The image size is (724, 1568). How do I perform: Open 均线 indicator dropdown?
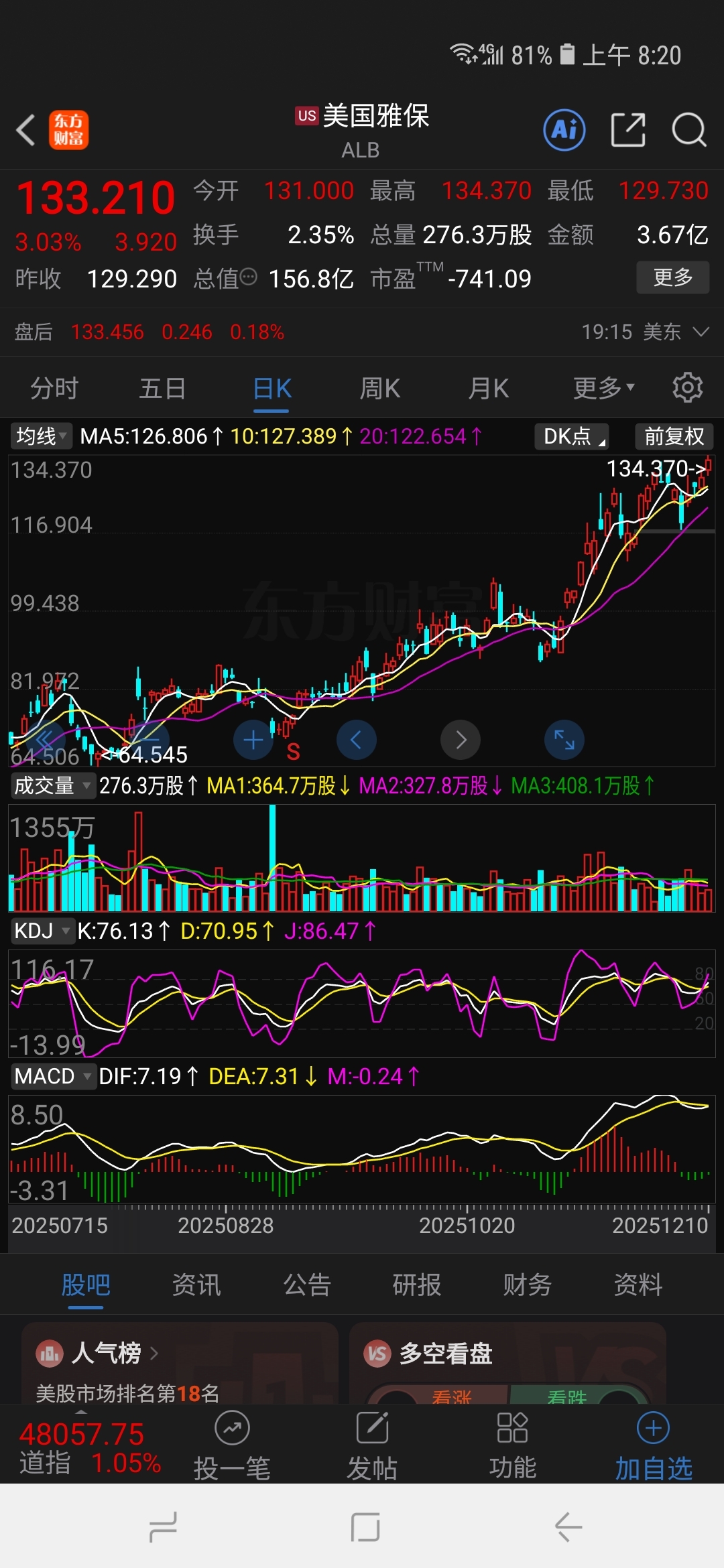click(40, 436)
